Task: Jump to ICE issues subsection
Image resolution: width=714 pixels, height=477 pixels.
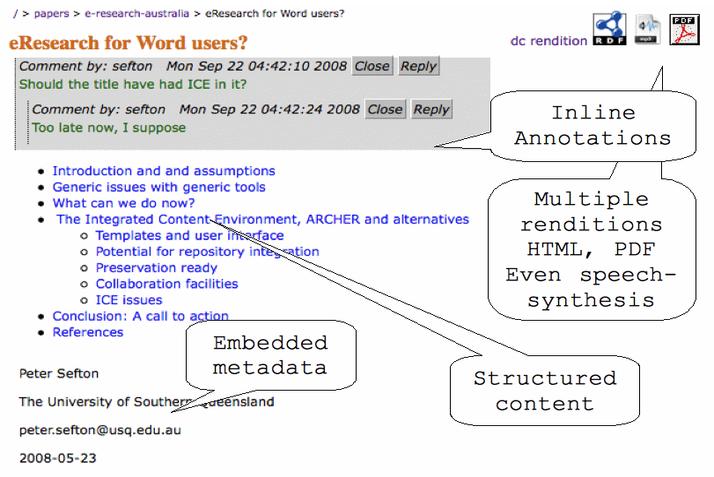Action: point(129,300)
